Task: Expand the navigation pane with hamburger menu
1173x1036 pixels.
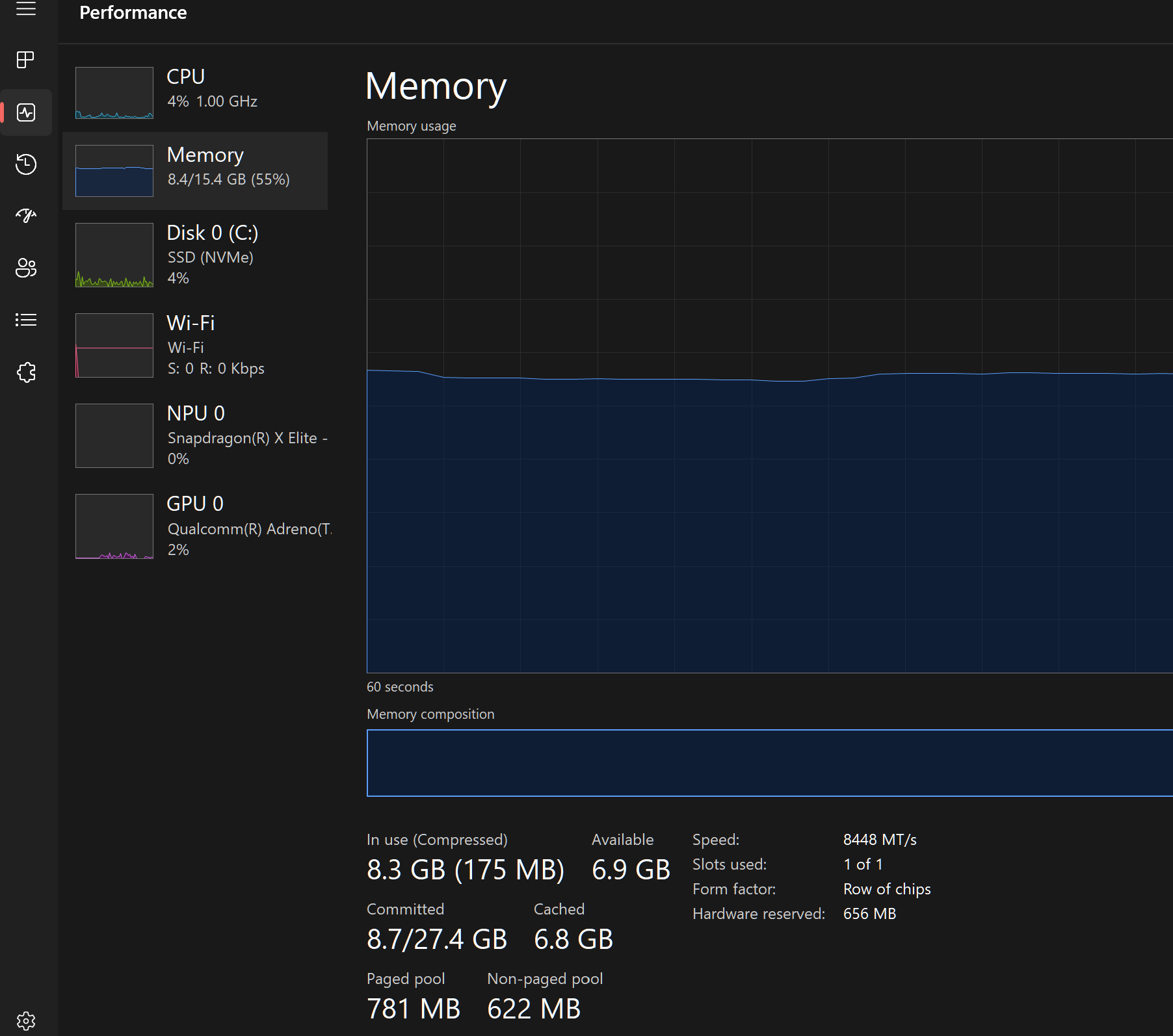Action: pos(26,10)
